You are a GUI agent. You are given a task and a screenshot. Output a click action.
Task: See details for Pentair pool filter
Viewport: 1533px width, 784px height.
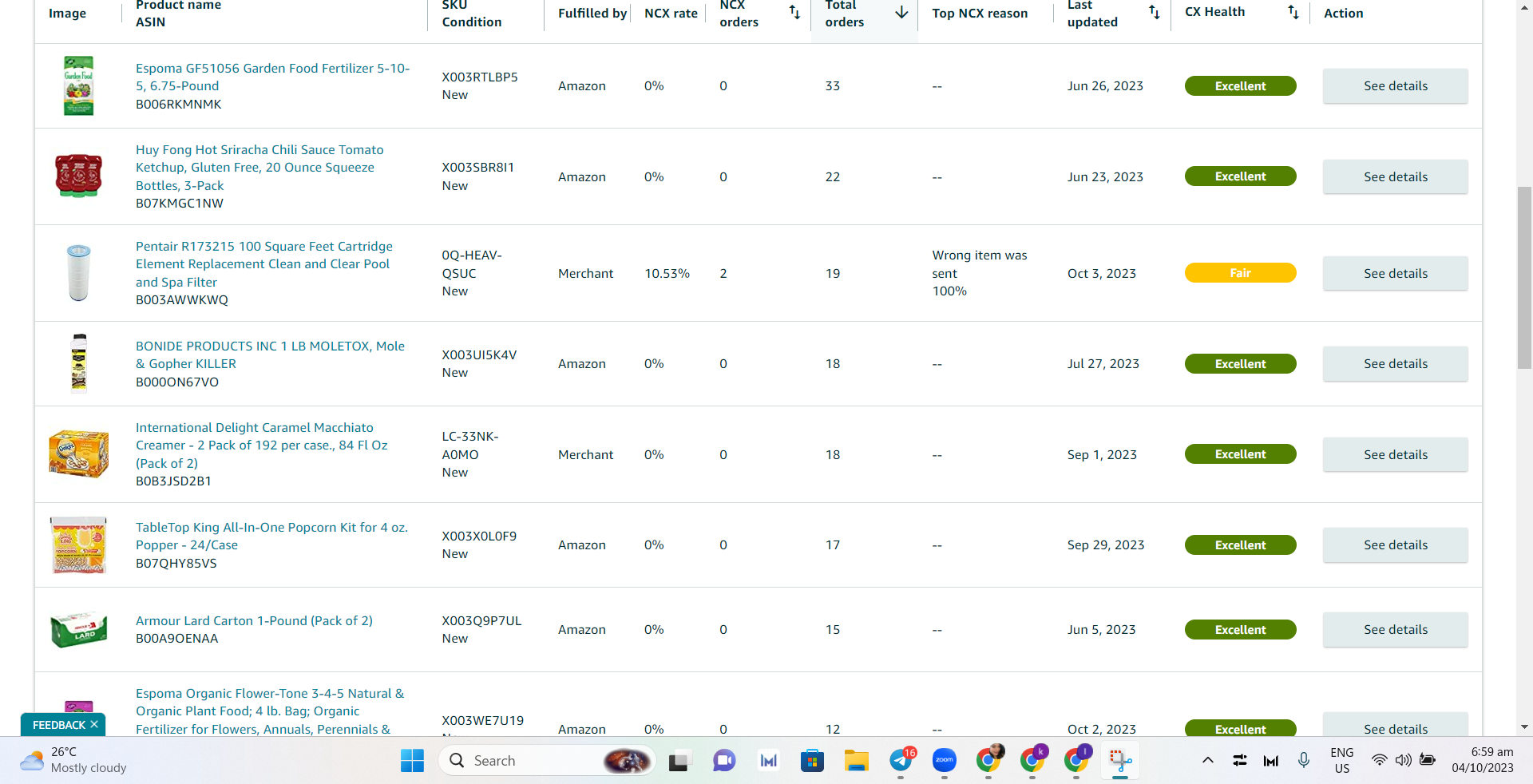[x=1396, y=273]
